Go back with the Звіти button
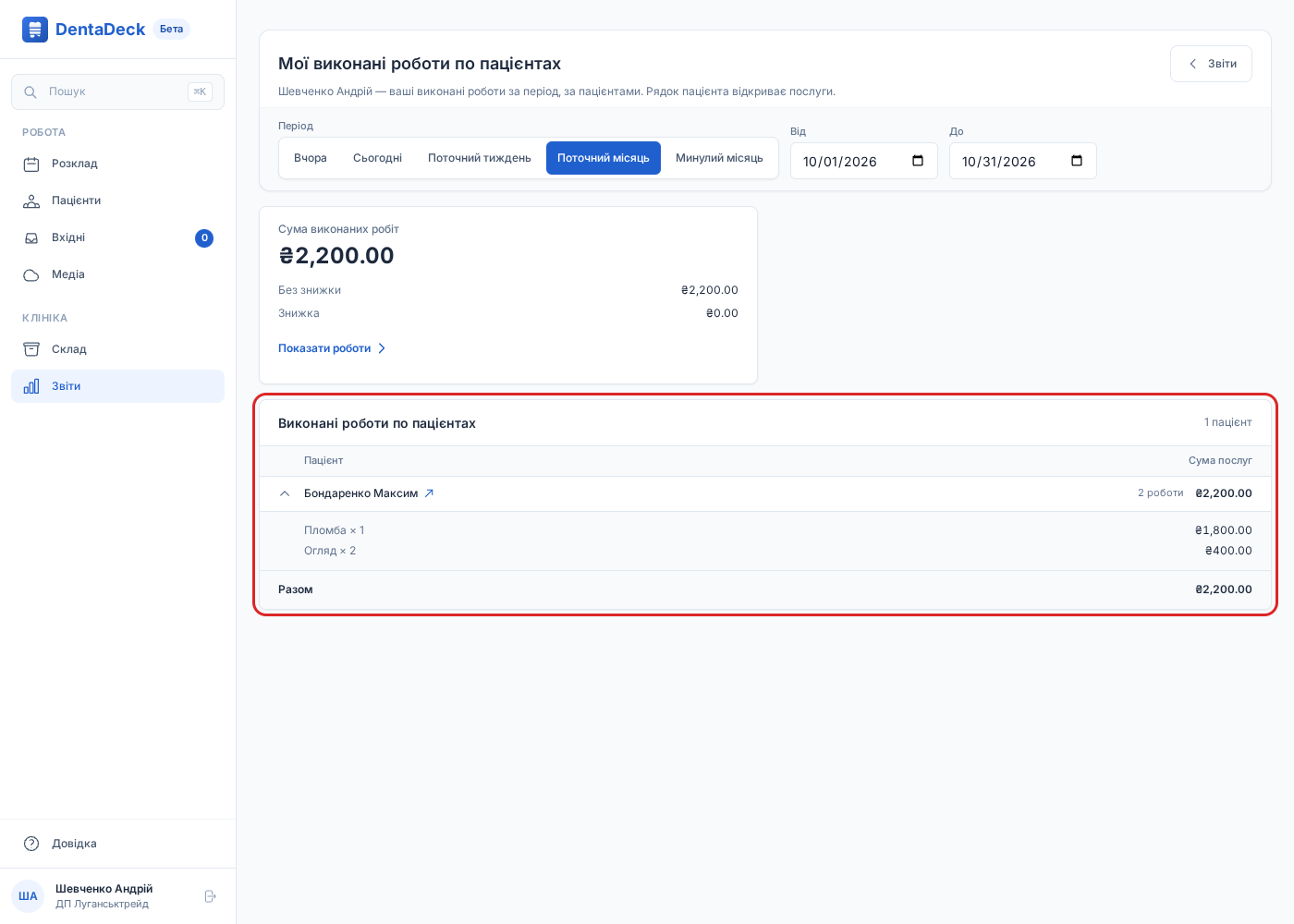Screen dimensions: 1294x924 click(x=1211, y=64)
